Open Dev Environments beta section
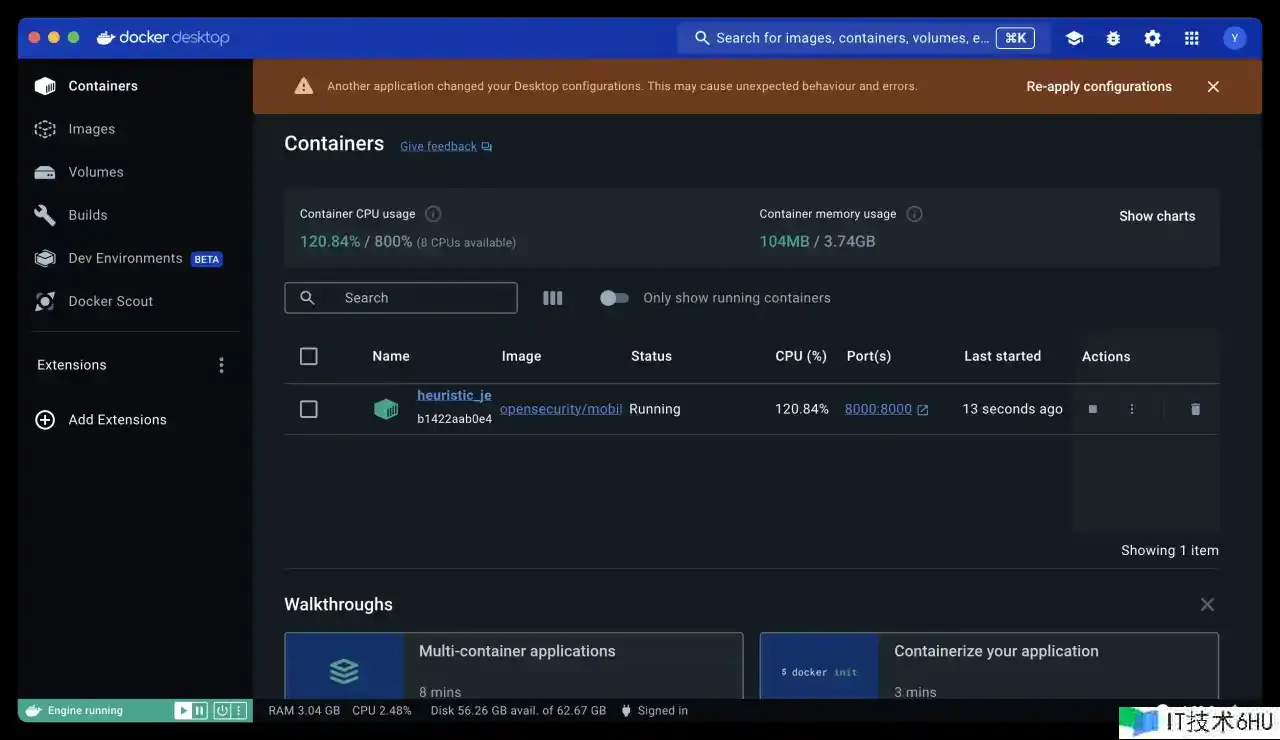This screenshot has height=740, width=1280. 135,258
